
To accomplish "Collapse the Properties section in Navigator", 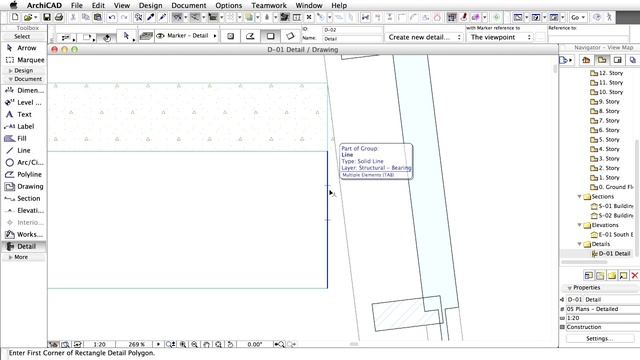I will (569, 288).
